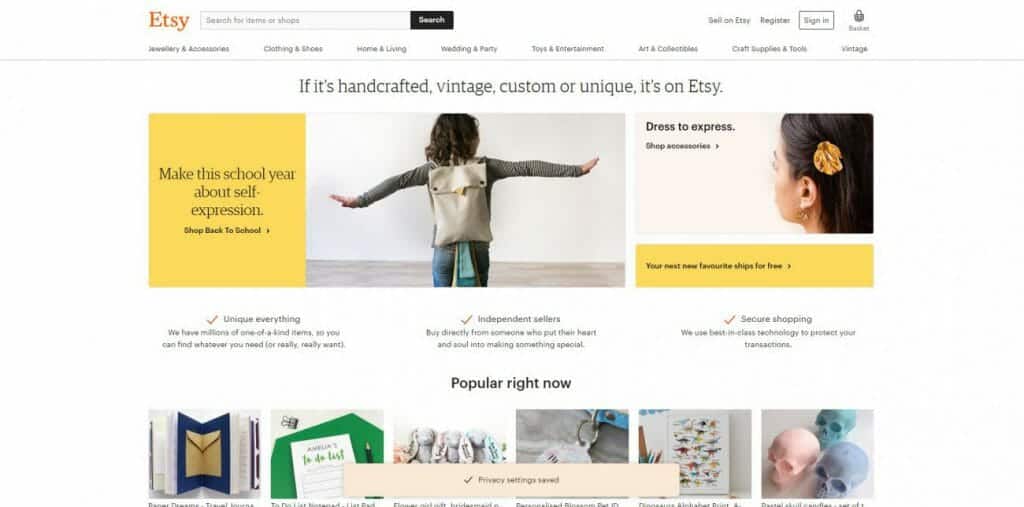The height and width of the screenshot is (507, 1024).
Task: Click the Secure shopping checkmark icon
Action: (729, 319)
